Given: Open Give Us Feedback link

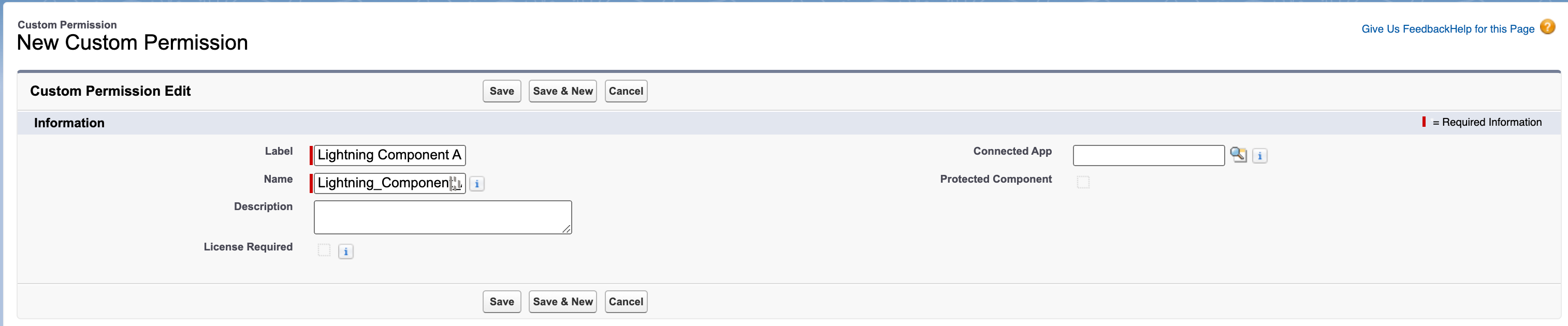Looking at the screenshot, I should (1405, 29).
